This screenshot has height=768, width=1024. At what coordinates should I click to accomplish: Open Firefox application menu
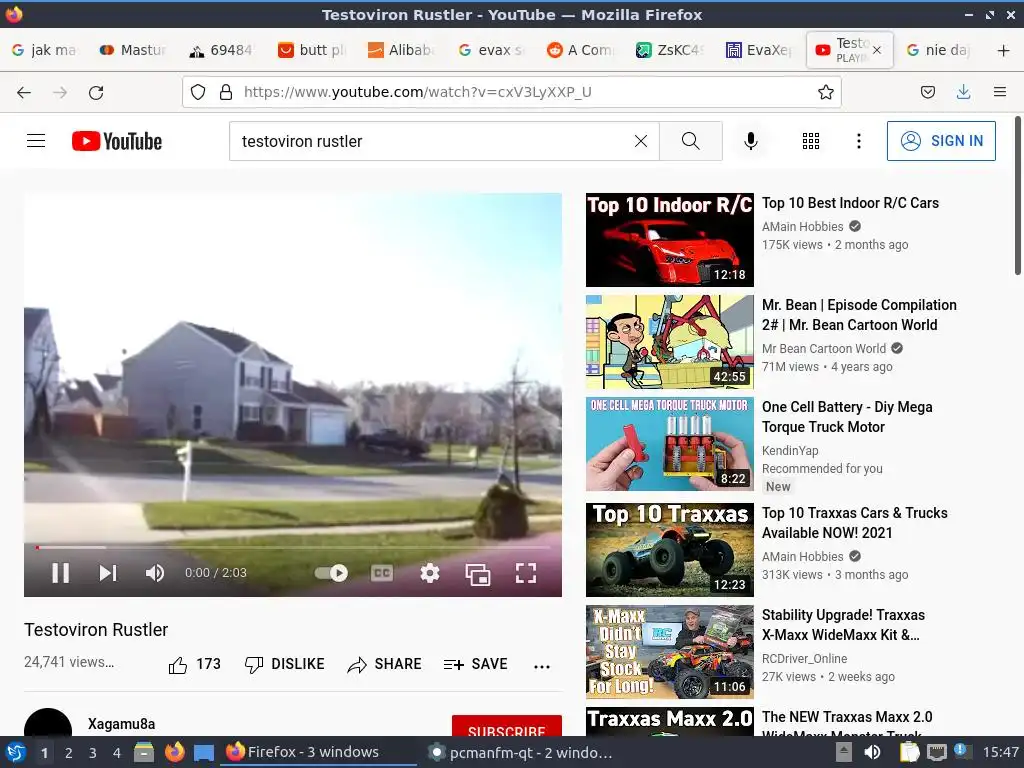point(1000,92)
